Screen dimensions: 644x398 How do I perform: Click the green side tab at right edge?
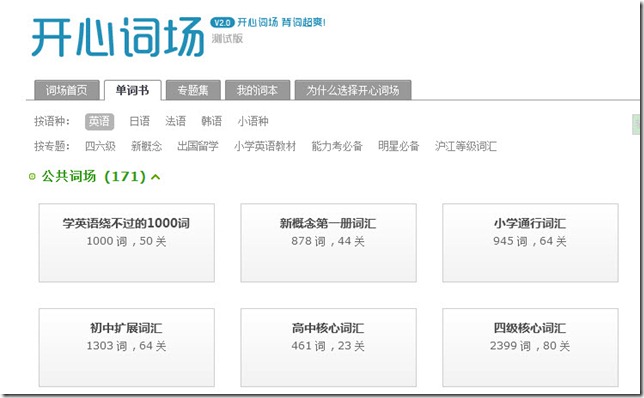(636, 124)
